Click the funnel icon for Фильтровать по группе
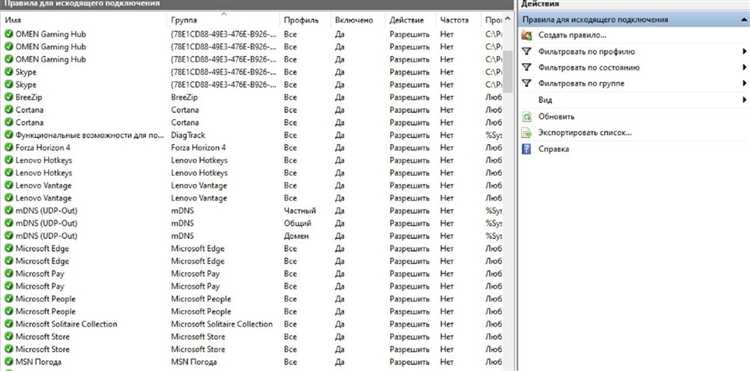Image resolution: width=750 pixels, height=371 pixels. (x=527, y=83)
